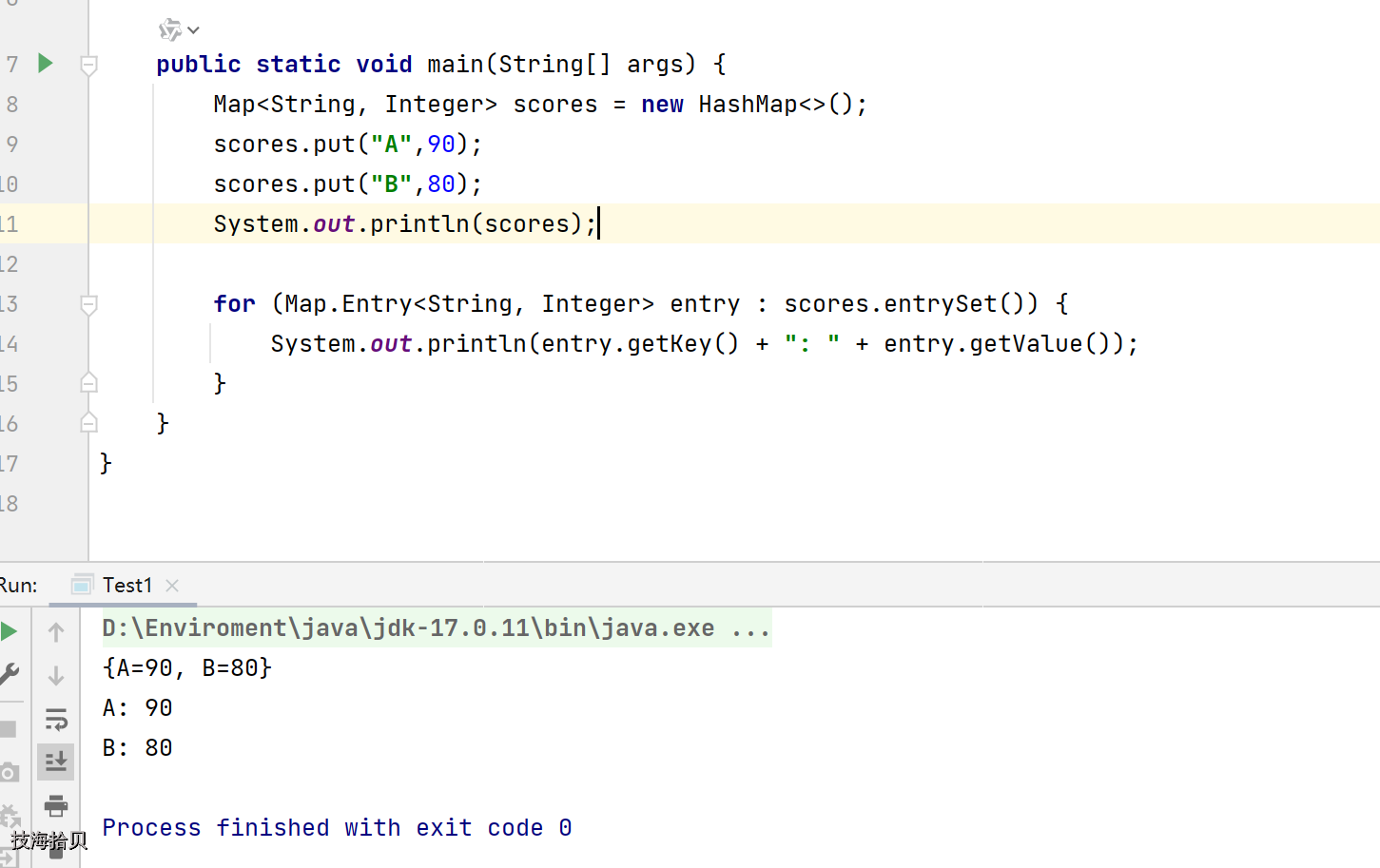
Task: Click on the public static void main signature
Action: pos(441,65)
